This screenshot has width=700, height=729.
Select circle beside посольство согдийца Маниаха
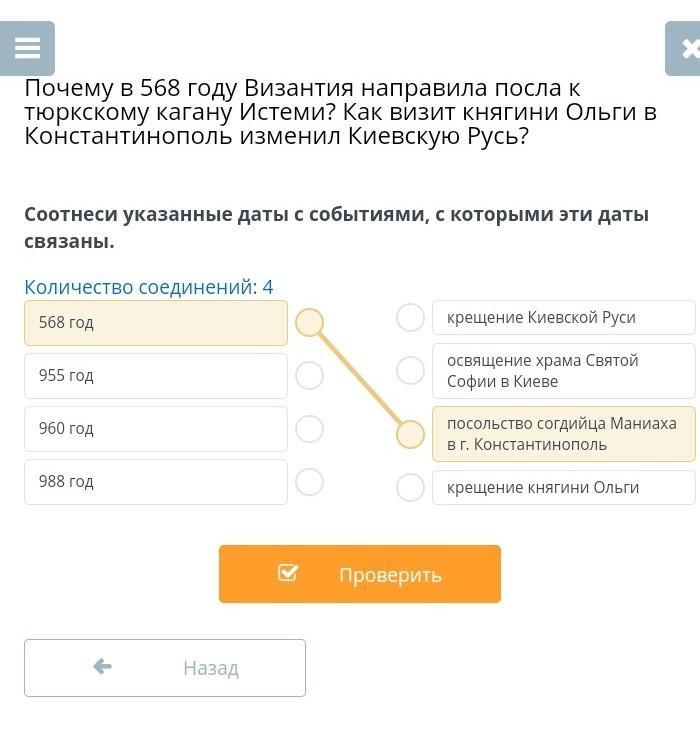click(x=410, y=434)
